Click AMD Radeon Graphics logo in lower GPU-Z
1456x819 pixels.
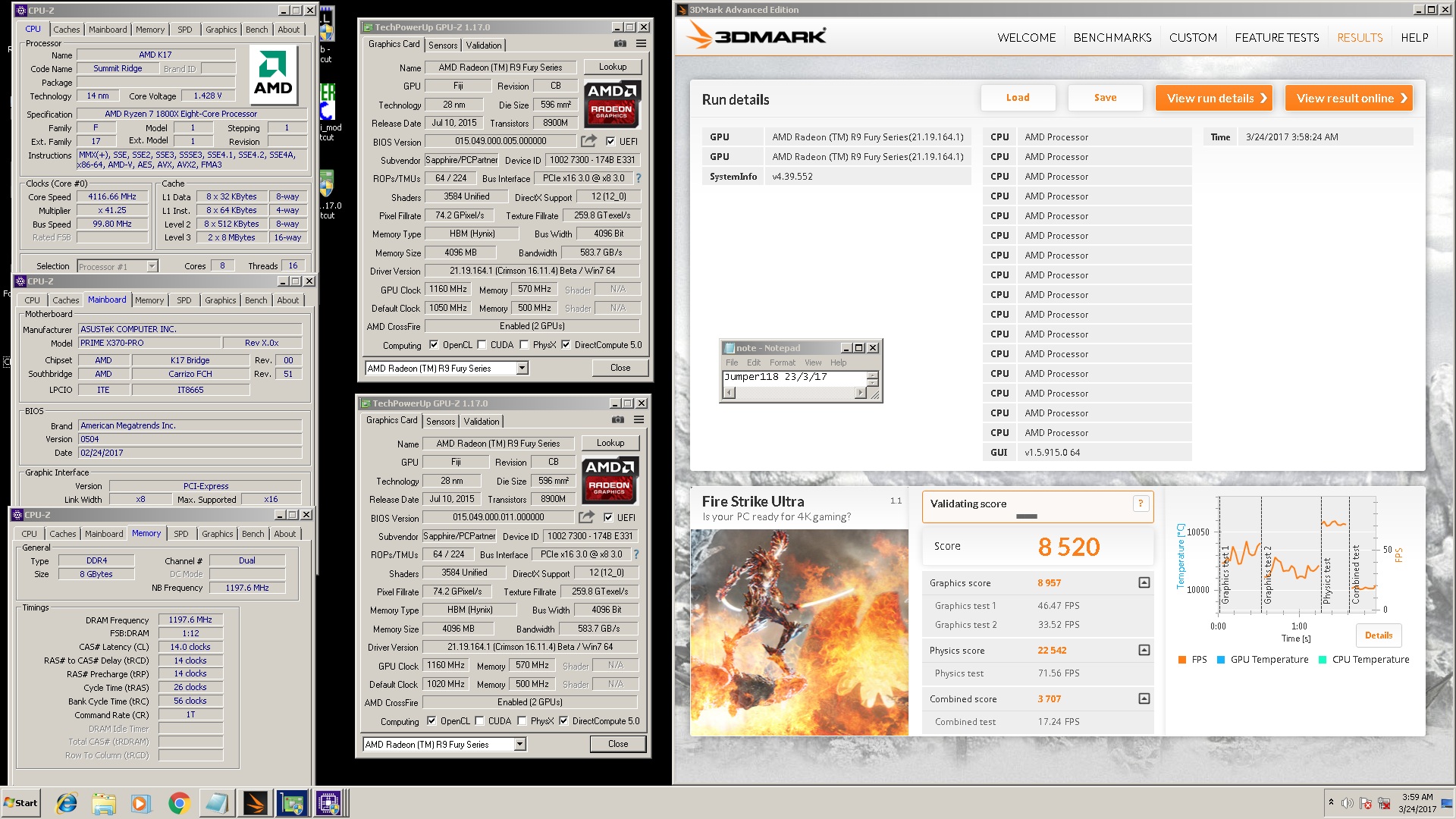coord(609,480)
